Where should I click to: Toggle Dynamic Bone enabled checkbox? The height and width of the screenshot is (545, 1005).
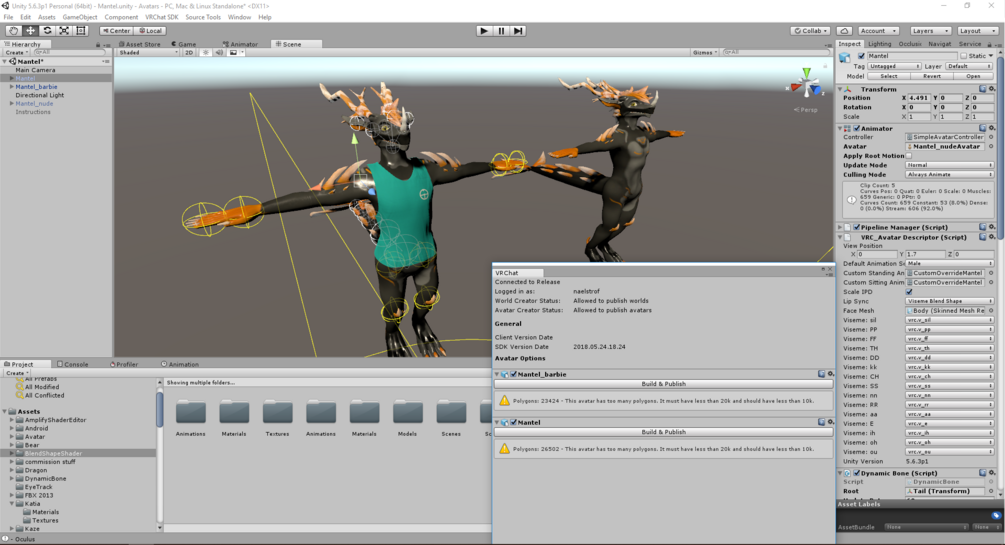857,473
